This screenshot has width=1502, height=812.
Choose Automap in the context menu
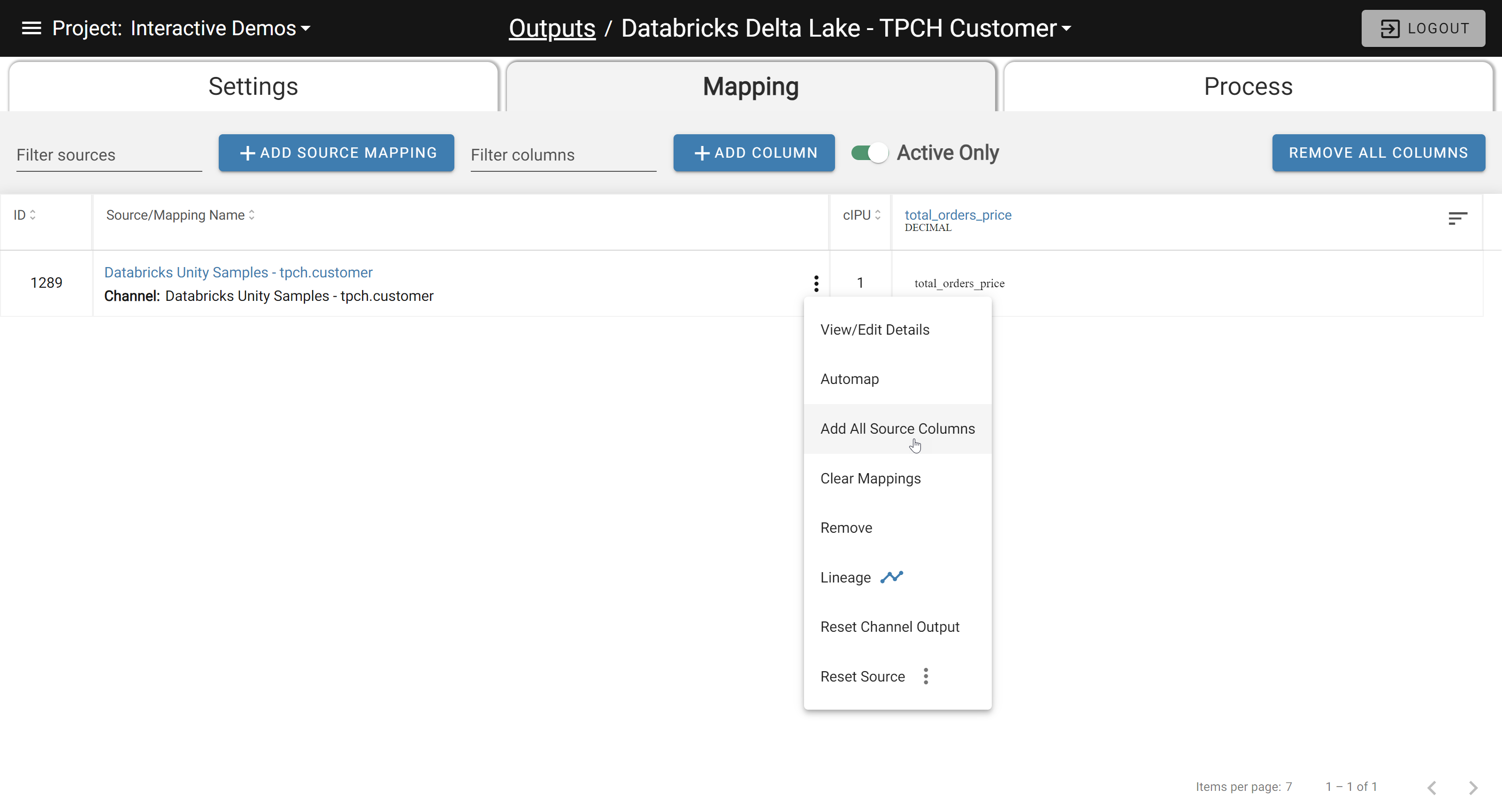(x=897, y=379)
